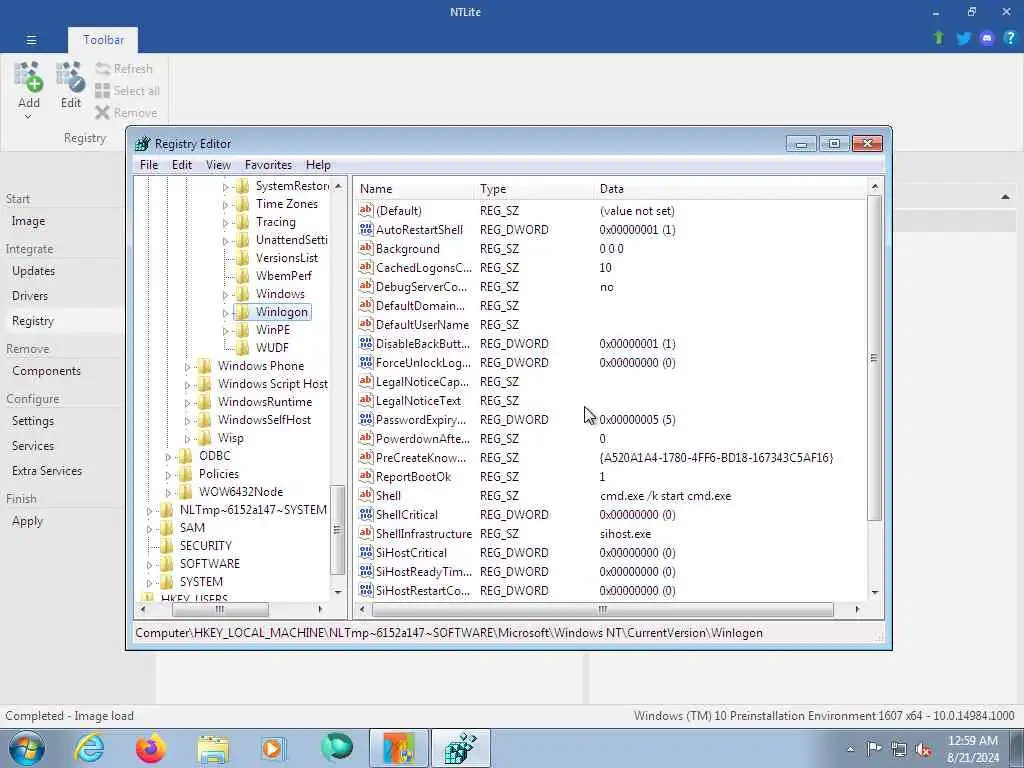Open File Explorer from the taskbar

(213, 748)
